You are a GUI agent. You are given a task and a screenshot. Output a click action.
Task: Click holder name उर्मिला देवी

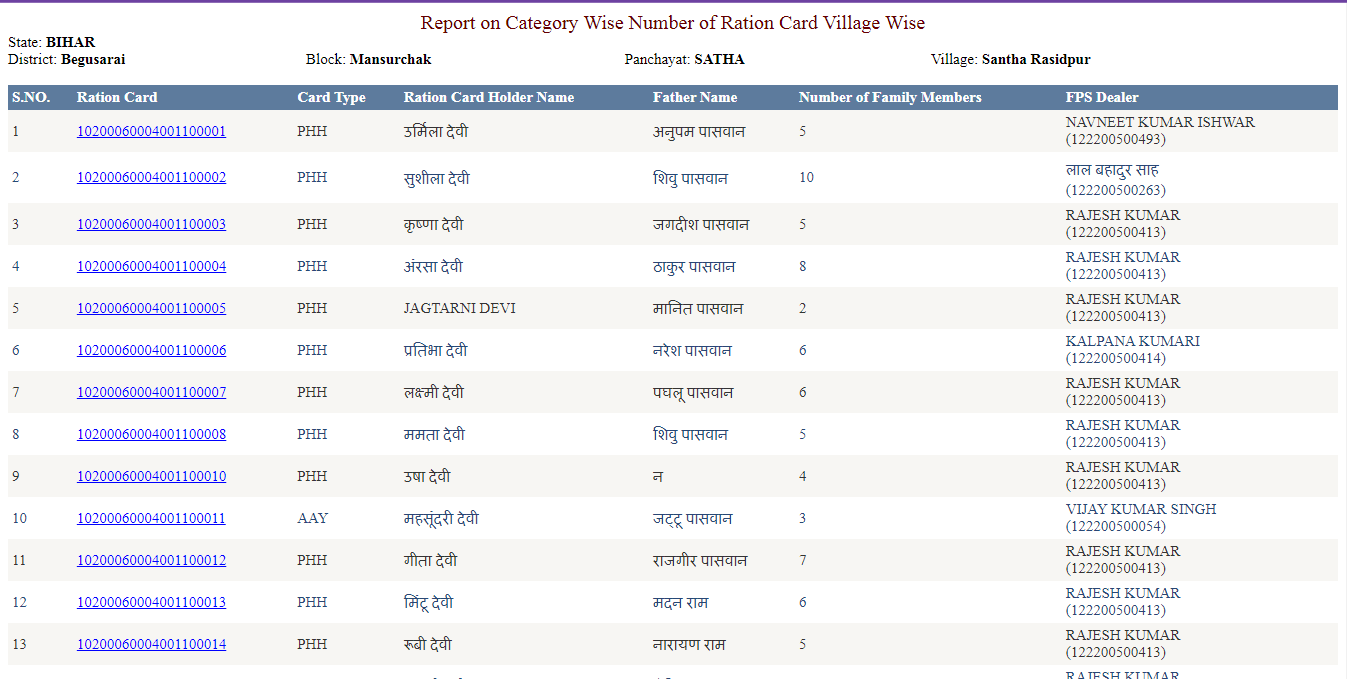tap(436, 131)
